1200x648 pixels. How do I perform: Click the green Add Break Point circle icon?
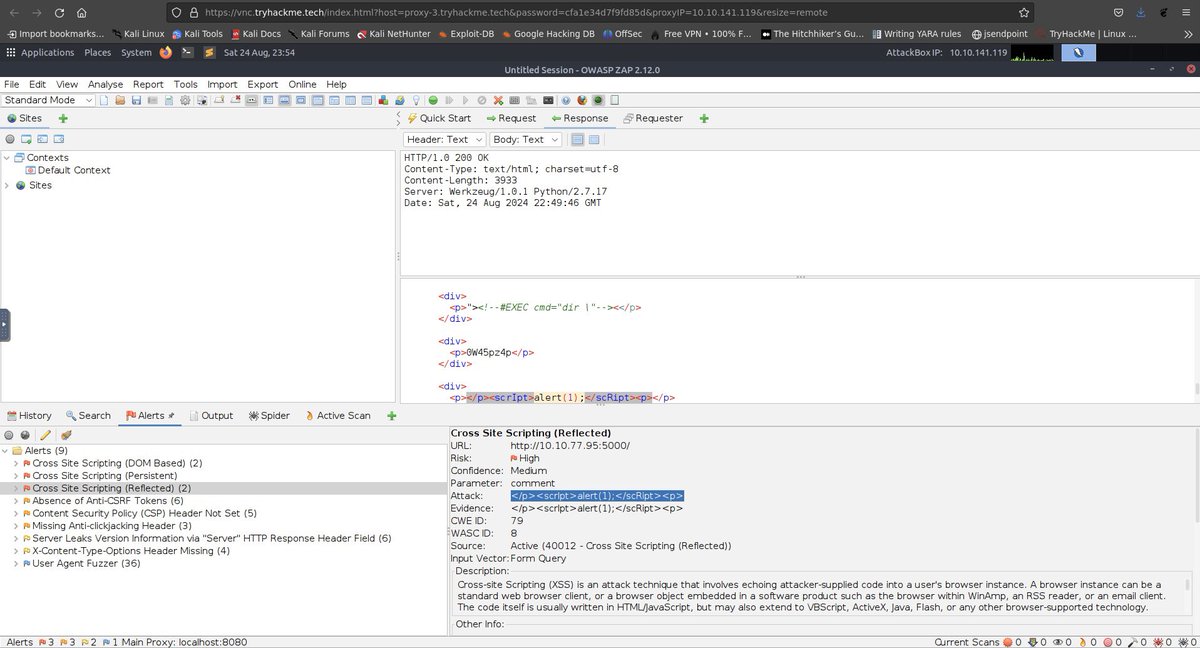pyautogui.click(x=433, y=100)
